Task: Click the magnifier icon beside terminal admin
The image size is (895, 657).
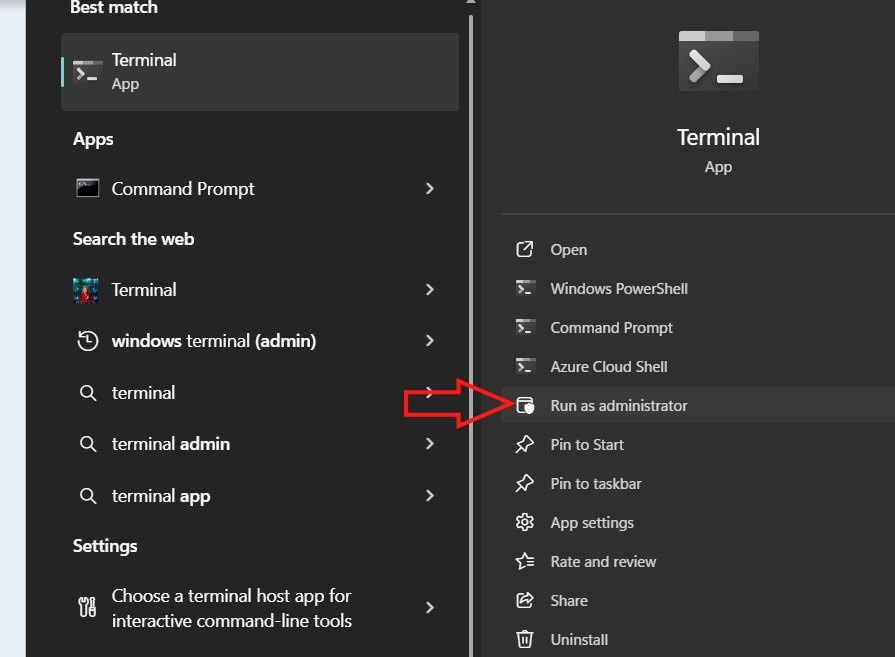Action: (x=87, y=443)
